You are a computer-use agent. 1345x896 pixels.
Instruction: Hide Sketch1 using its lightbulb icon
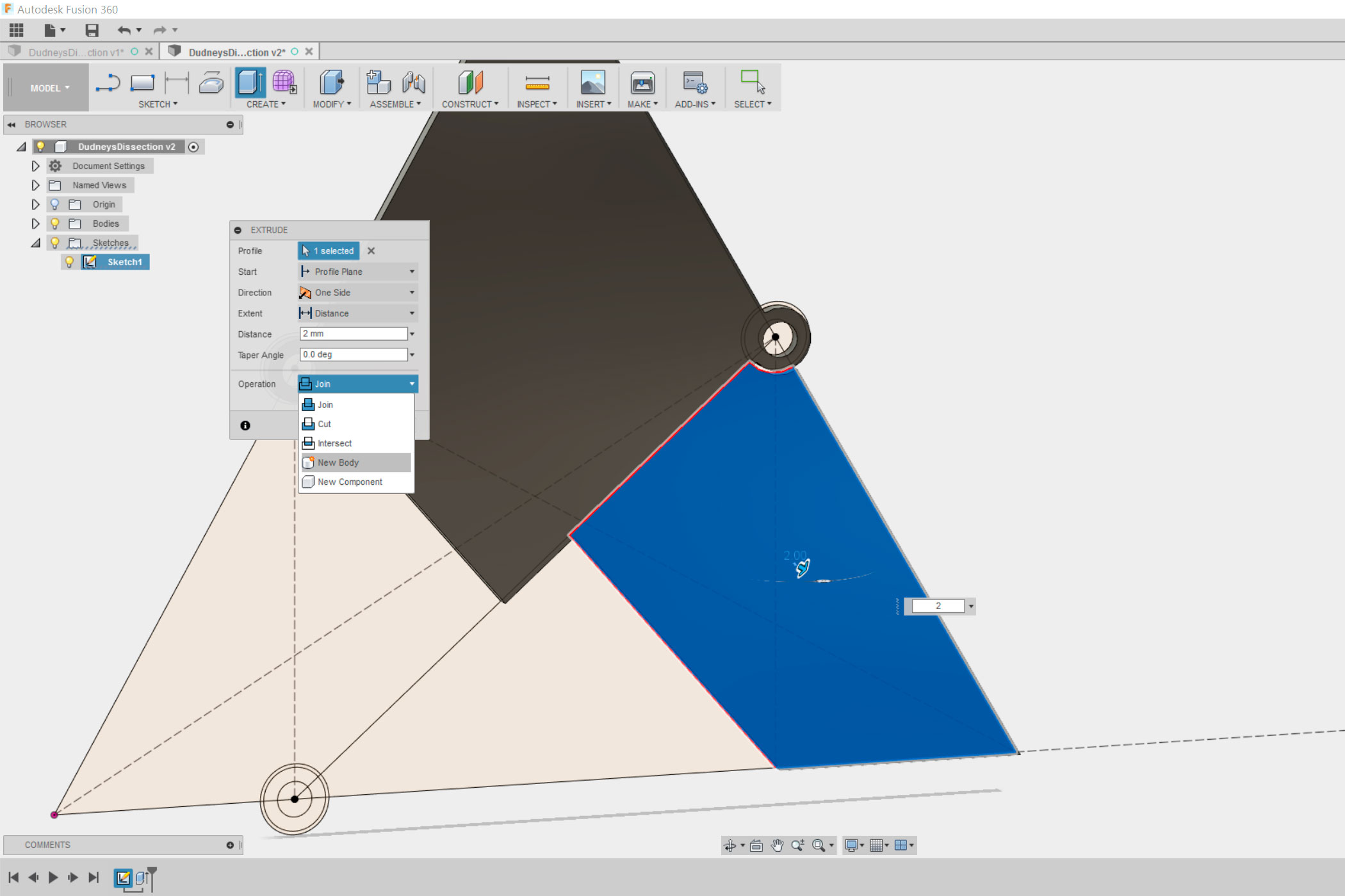pyautogui.click(x=70, y=262)
